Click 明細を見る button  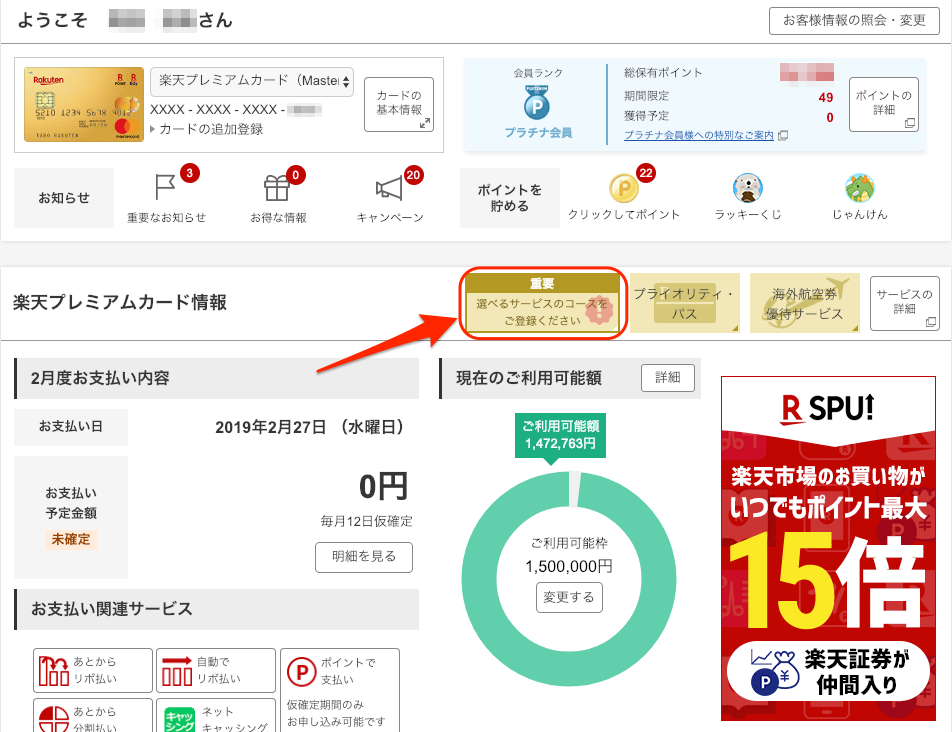[x=364, y=557]
